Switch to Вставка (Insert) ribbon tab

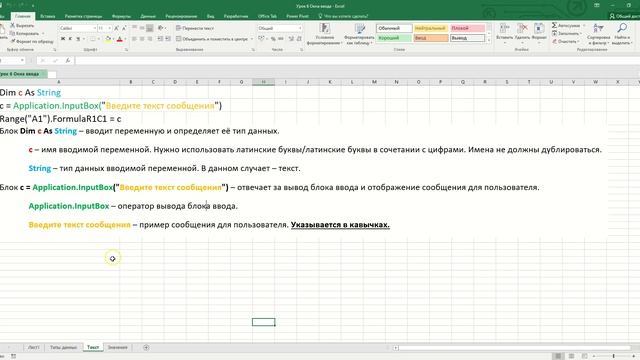coord(48,16)
